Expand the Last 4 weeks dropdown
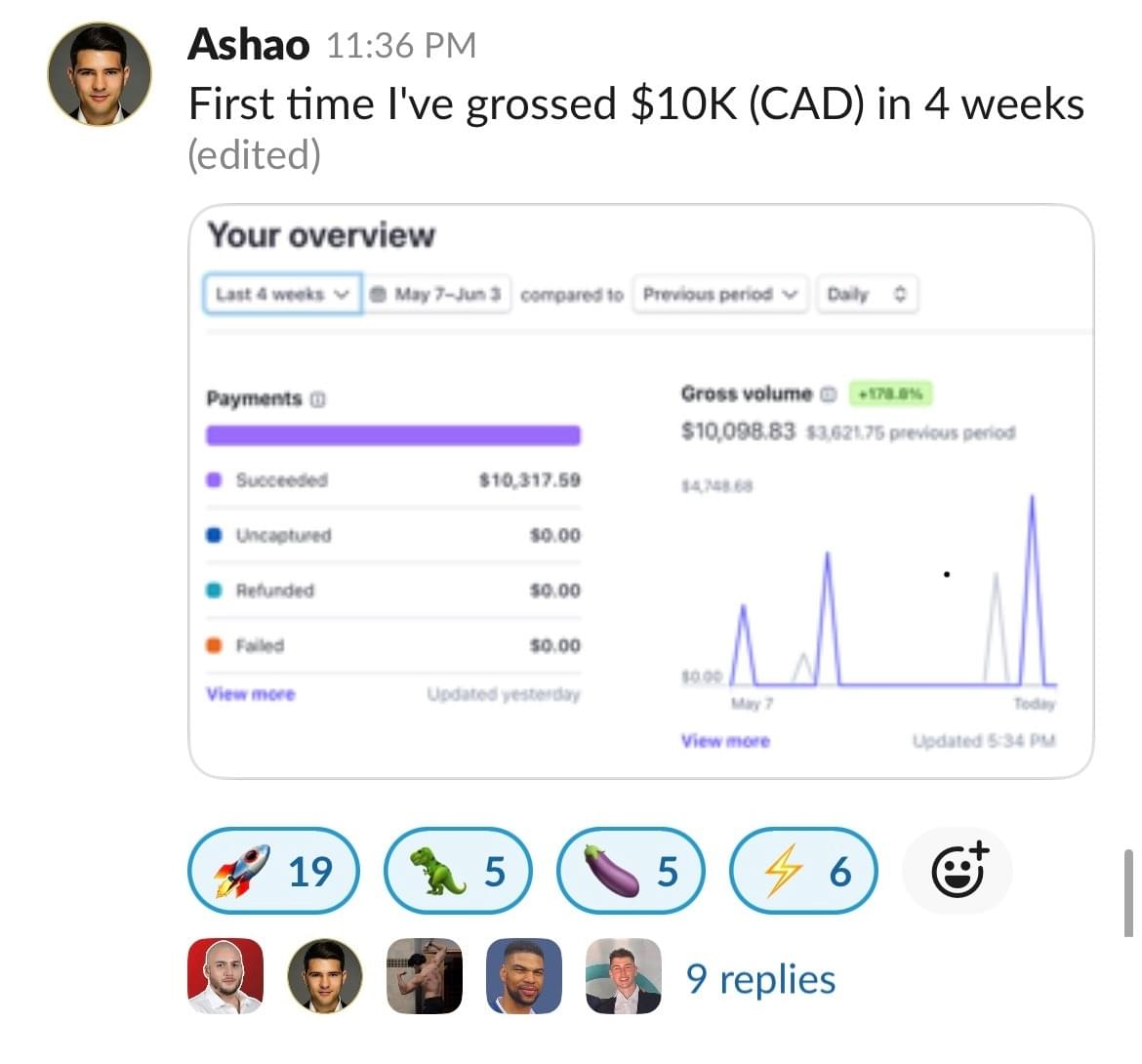The height and width of the screenshot is (1064, 1142). coord(282,294)
